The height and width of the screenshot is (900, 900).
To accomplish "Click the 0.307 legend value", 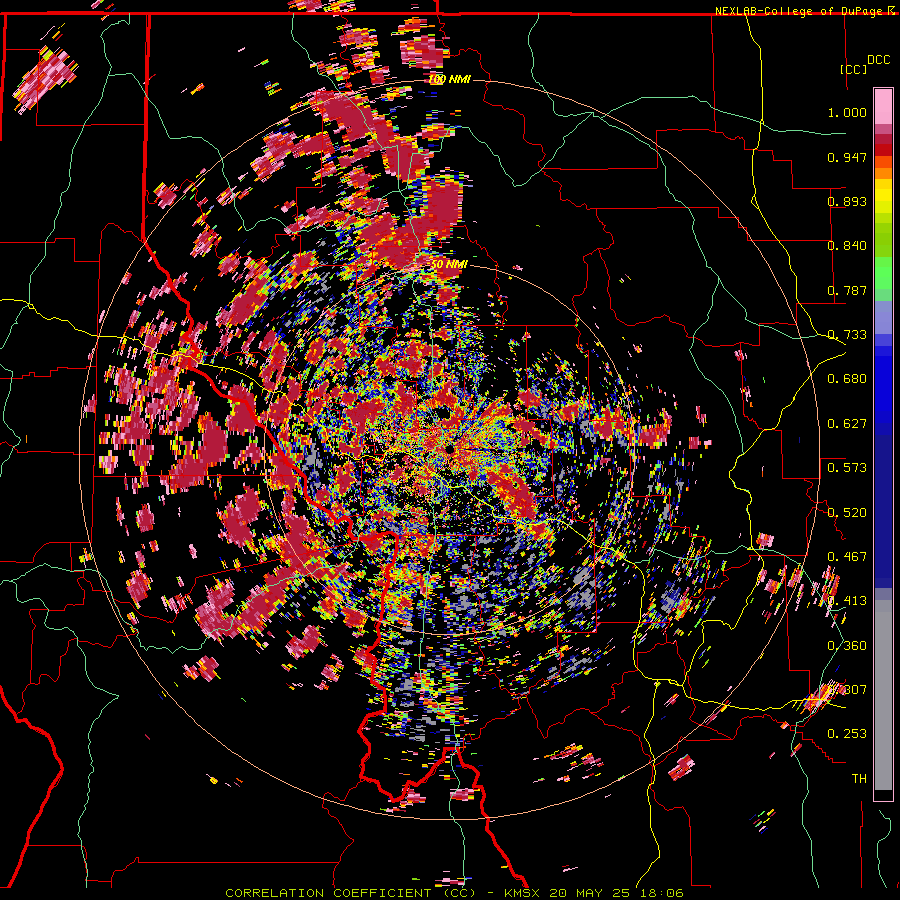I will tap(847, 690).
